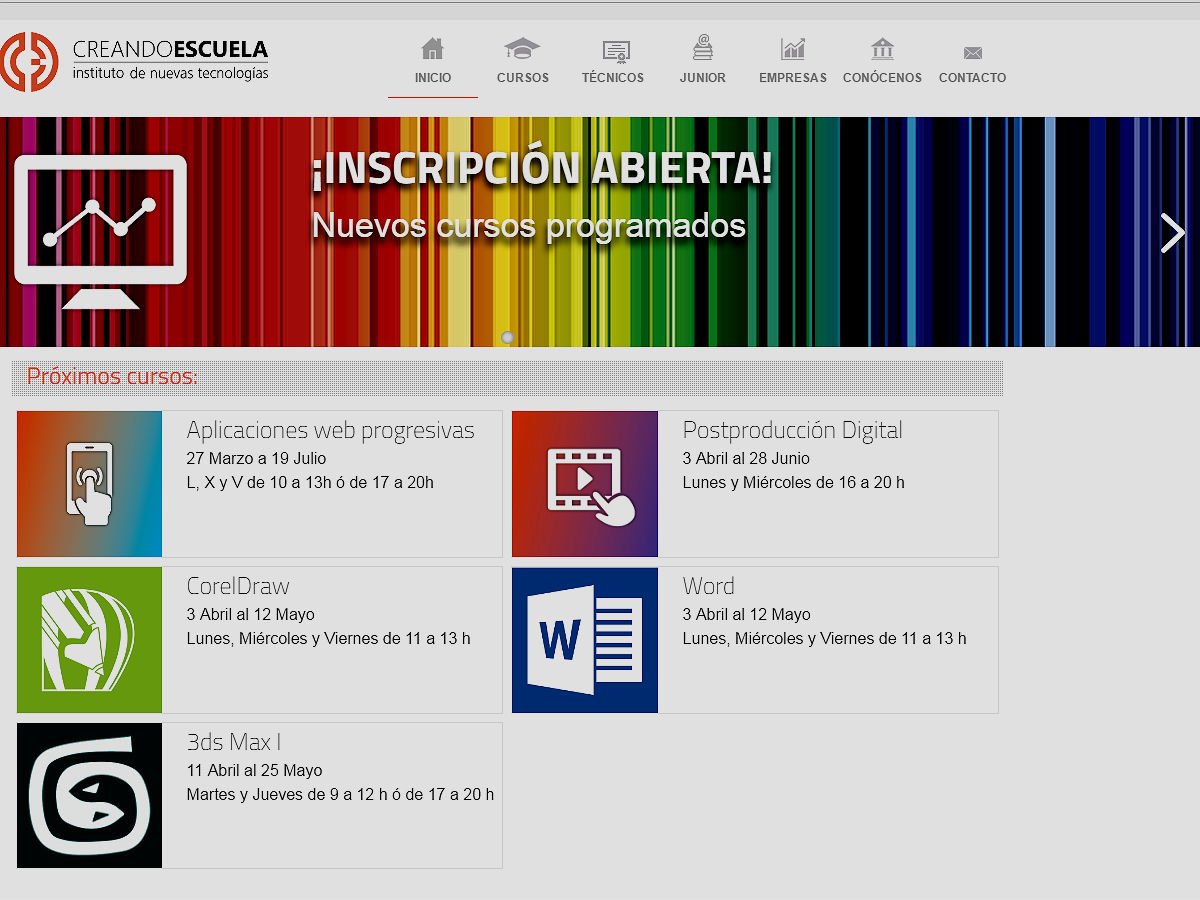This screenshot has width=1200, height=900.
Task: Open the 3ds Max I title link
Action: 234,742
